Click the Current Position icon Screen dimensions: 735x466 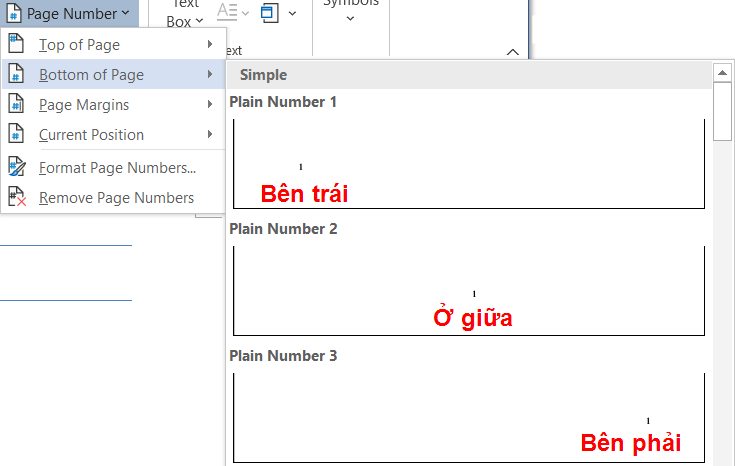(x=16, y=134)
